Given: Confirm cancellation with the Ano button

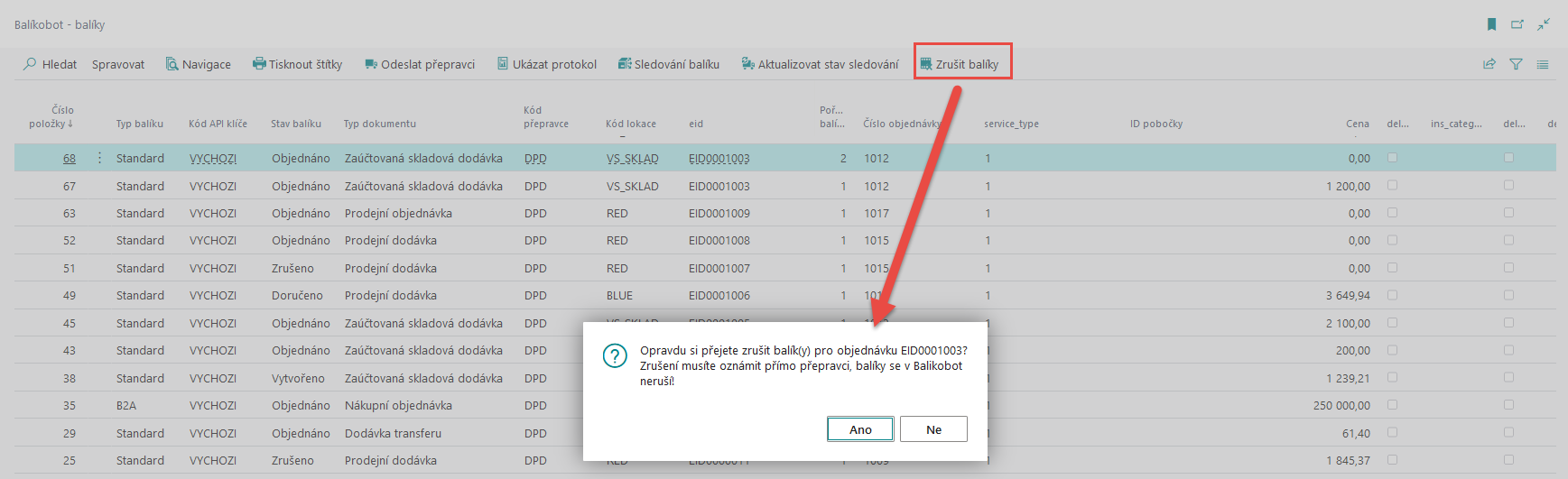Looking at the screenshot, I should tap(860, 429).
